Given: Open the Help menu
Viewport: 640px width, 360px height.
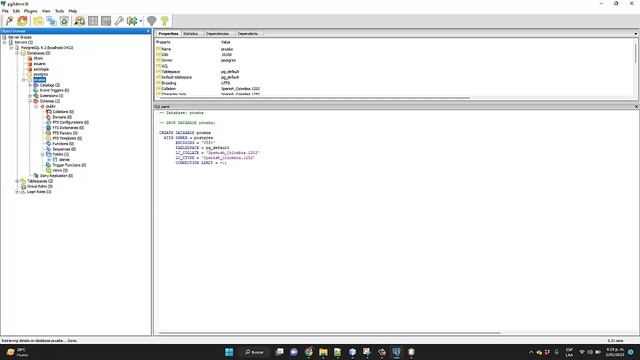Looking at the screenshot, I should [73, 11].
